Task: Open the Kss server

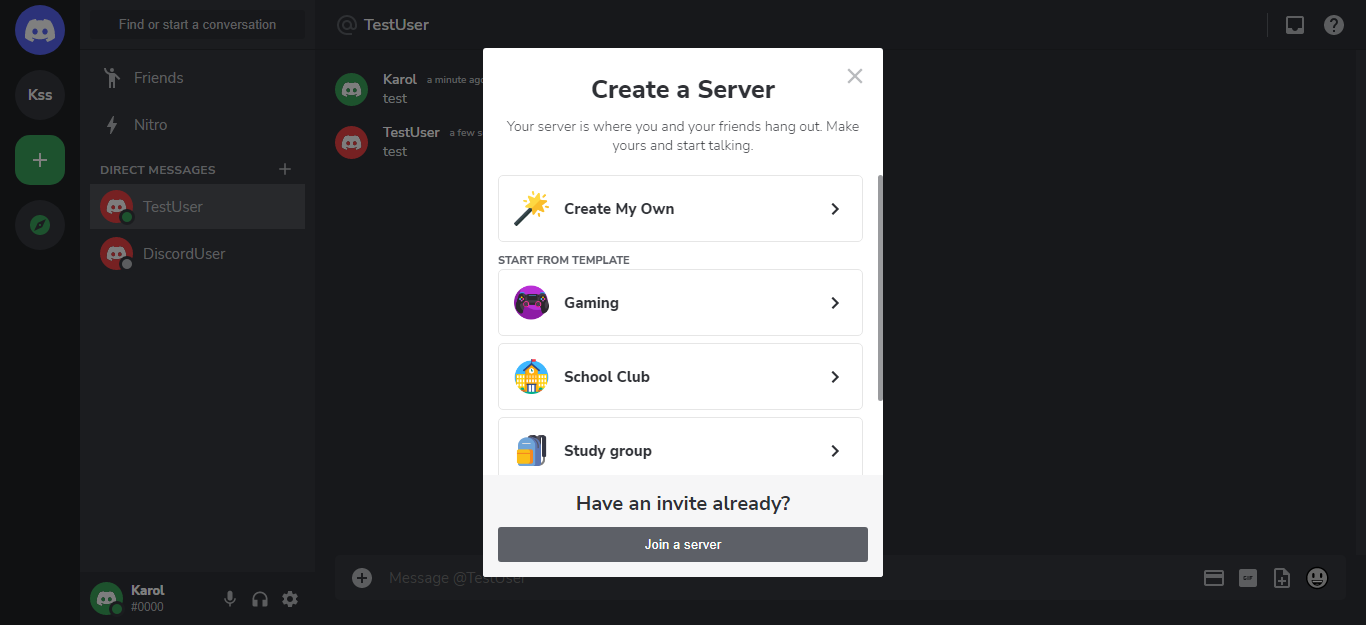Action: coord(40,95)
